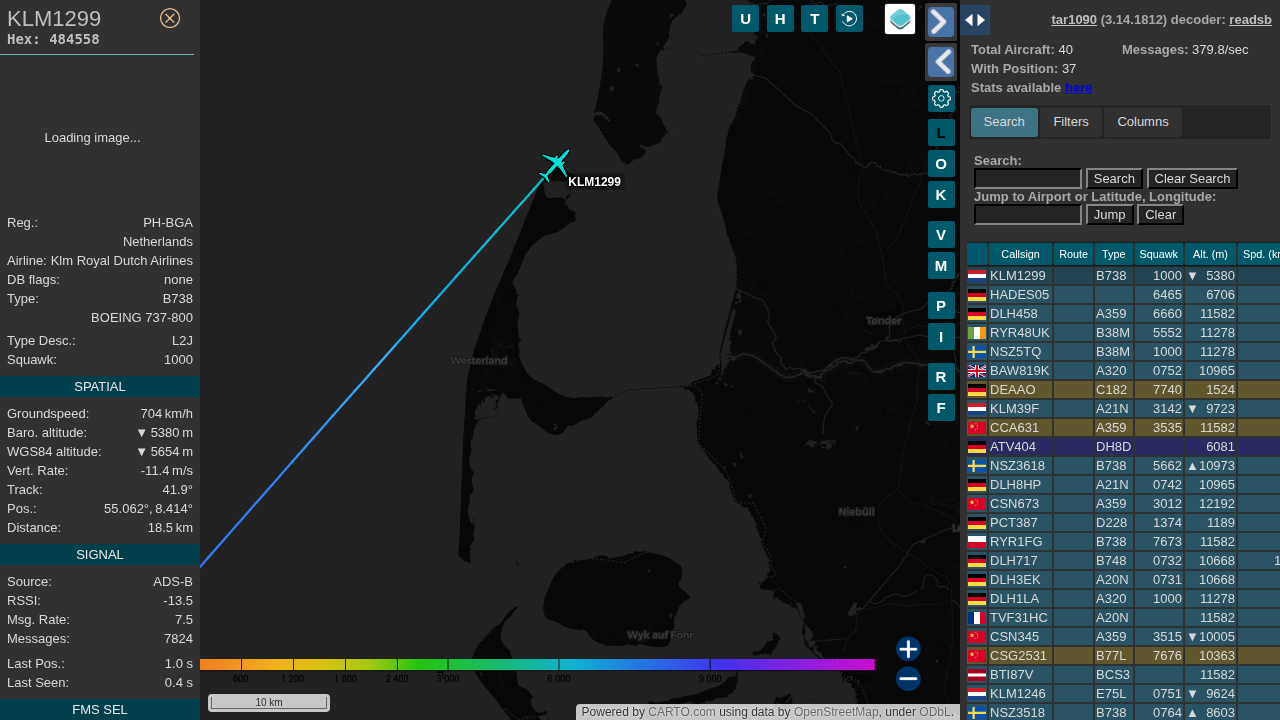Toggle the L map button

[941, 133]
